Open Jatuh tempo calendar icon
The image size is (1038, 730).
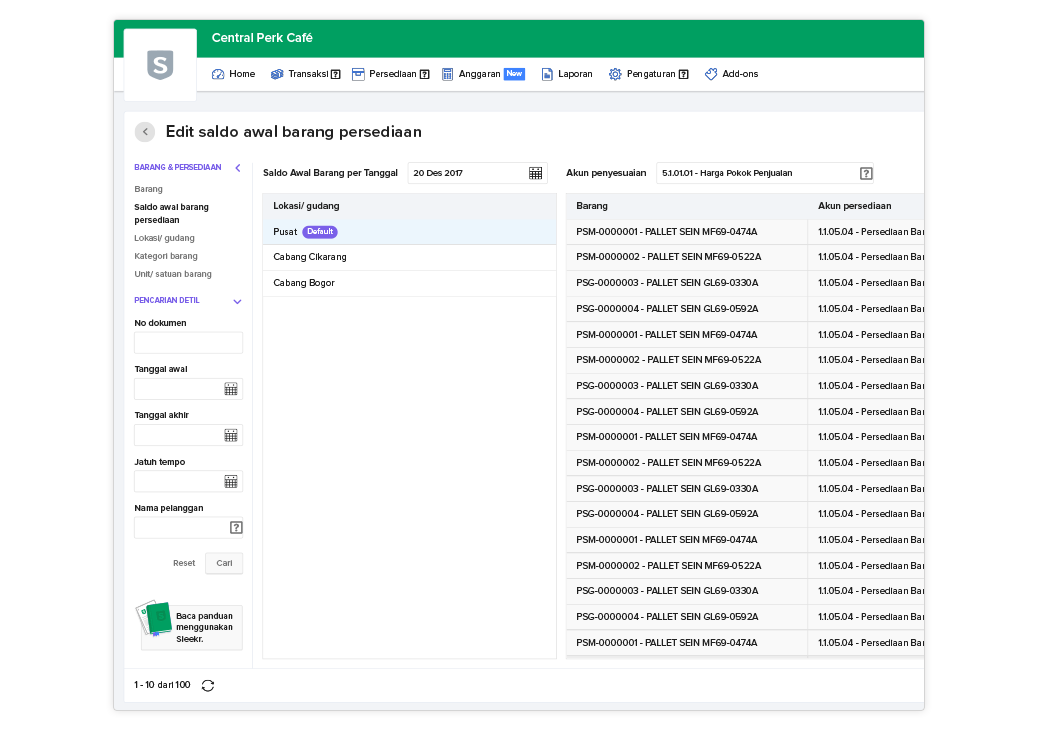230,482
